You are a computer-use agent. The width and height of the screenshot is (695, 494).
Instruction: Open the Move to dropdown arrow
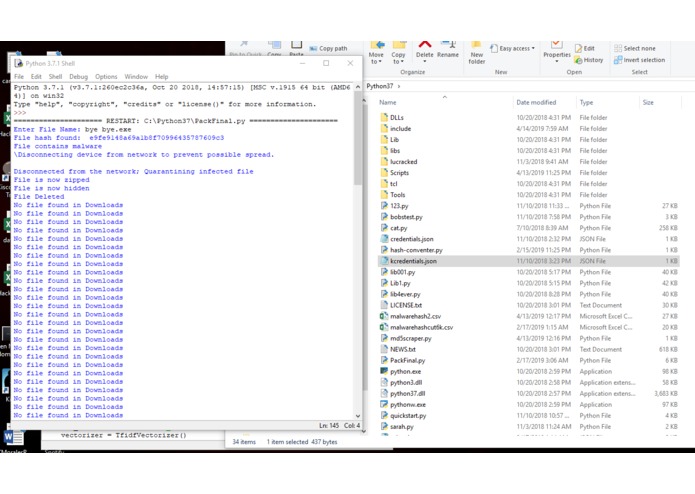click(x=380, y=62)
